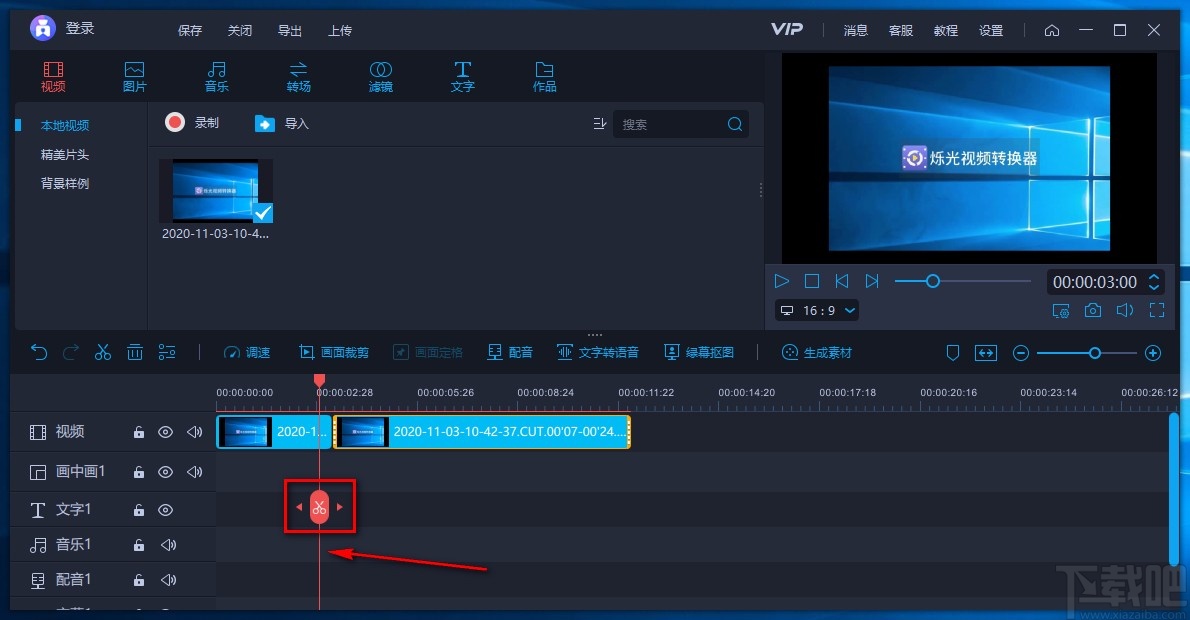1190x620 pixels.
Task: Enter fullscreen preview
Action: pos(1157,310)
